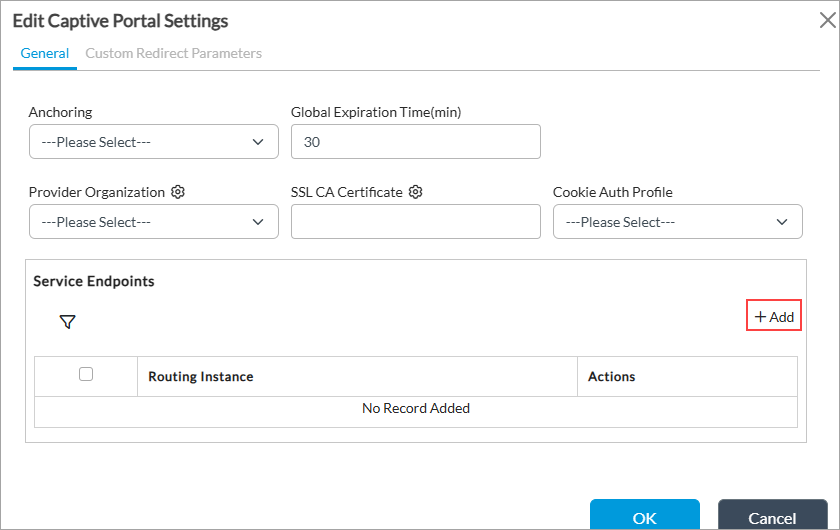Open the SSL CA Certificate gear icon

click(x=416, y=192)
